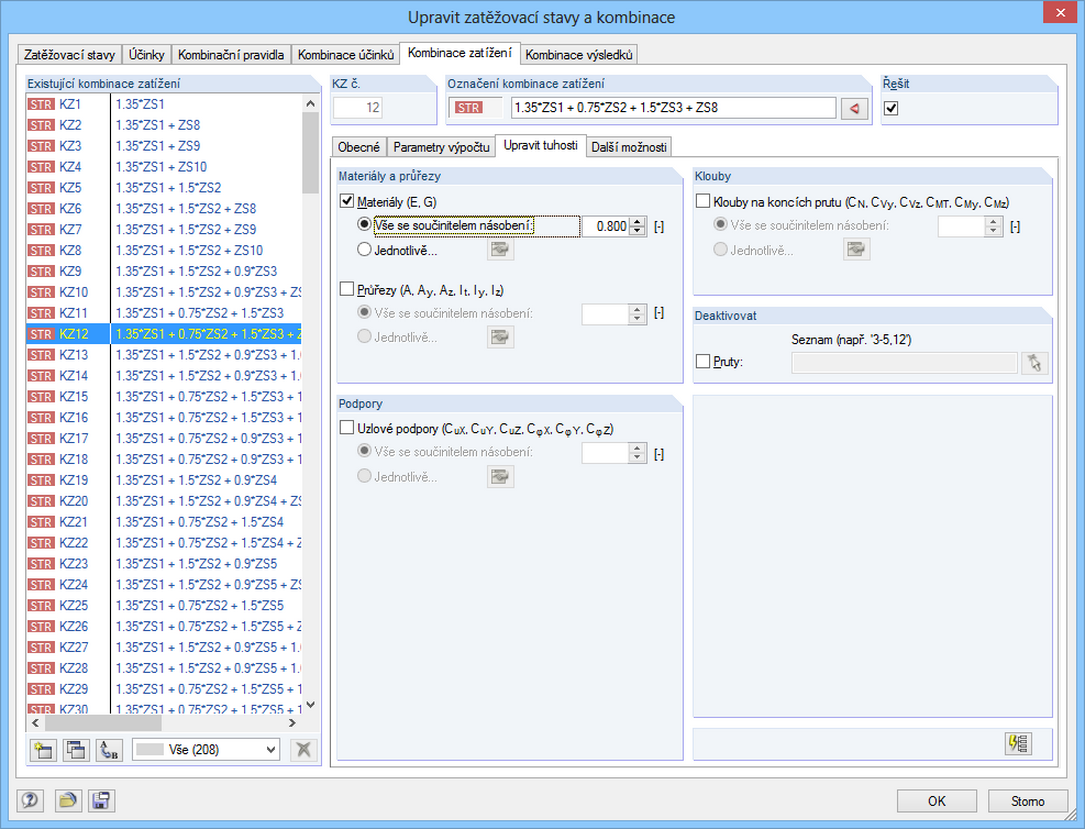Image resolution: width=1085 pixels, height=829 pixels.
Task: Select row KZ11 in the combinations list
Action: coord(164,313)
